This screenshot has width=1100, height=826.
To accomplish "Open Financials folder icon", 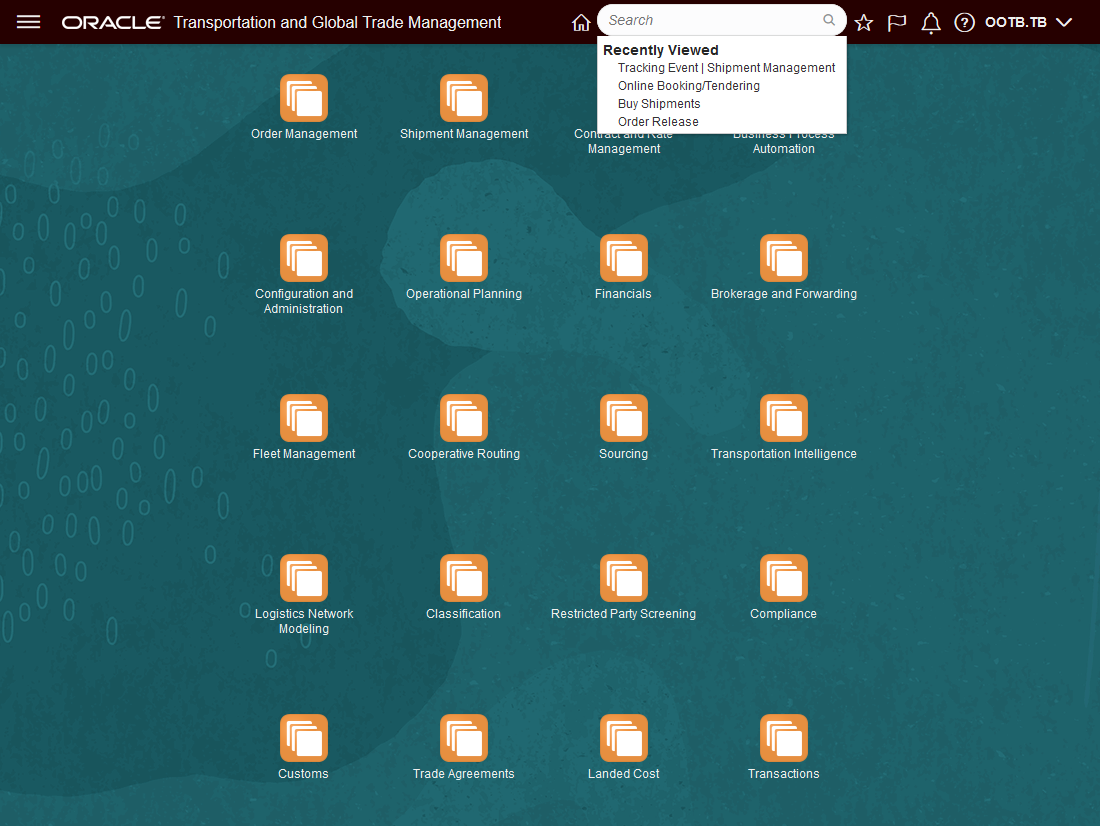I will pyautogui.click(x=624, y=258).
